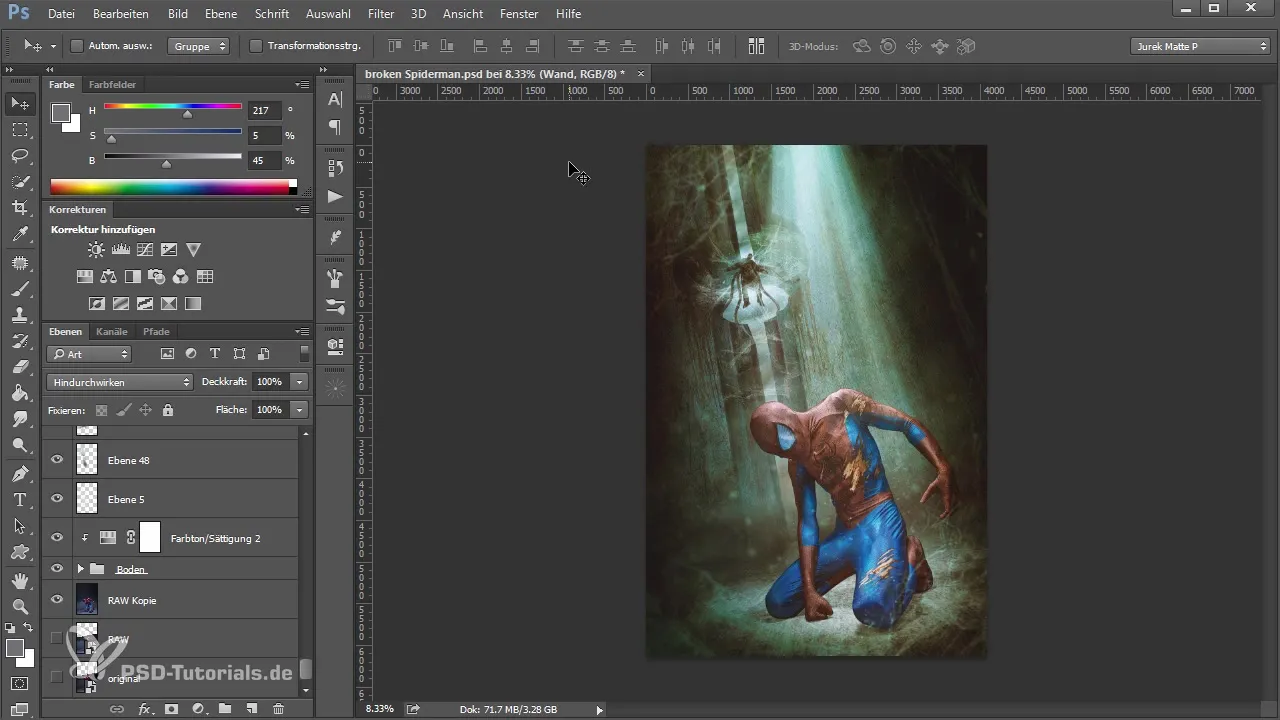The image size is (1280, 720).
Task: Open the Hindurchwirken blend mode dropdown
Action: click(x=120, y=382)
